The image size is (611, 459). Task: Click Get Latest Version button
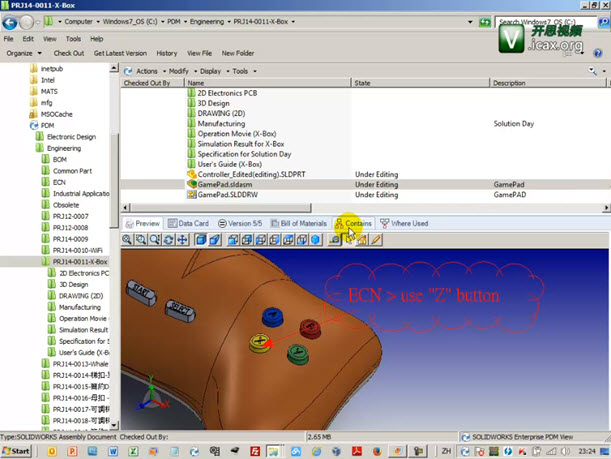121,53
